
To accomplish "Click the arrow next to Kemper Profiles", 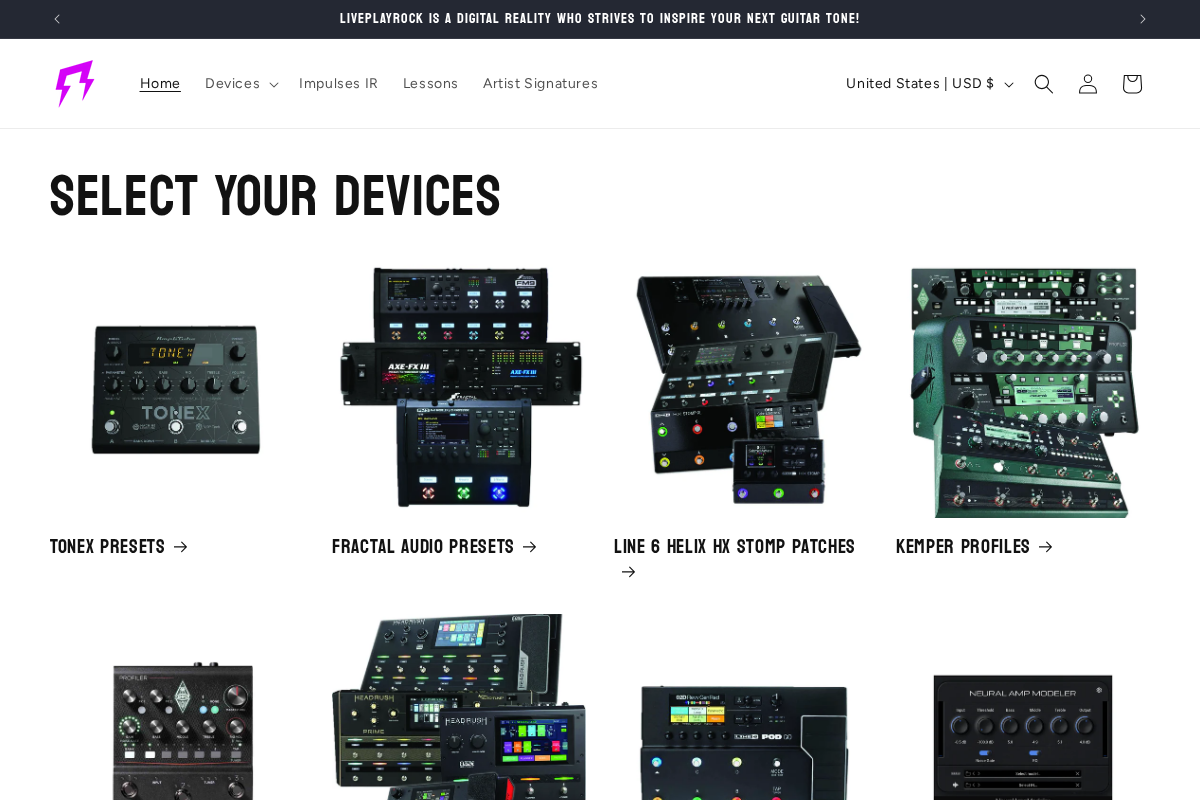I will coord(1045,547).
